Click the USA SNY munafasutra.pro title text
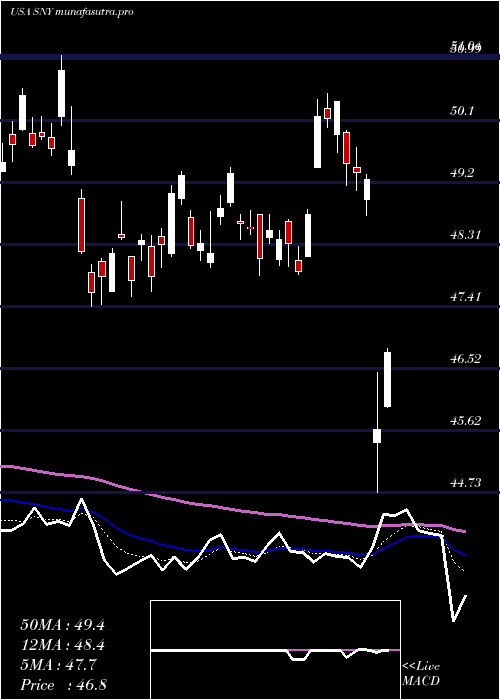The width and height of the screenshot is (500, 700). coord(72,12)
